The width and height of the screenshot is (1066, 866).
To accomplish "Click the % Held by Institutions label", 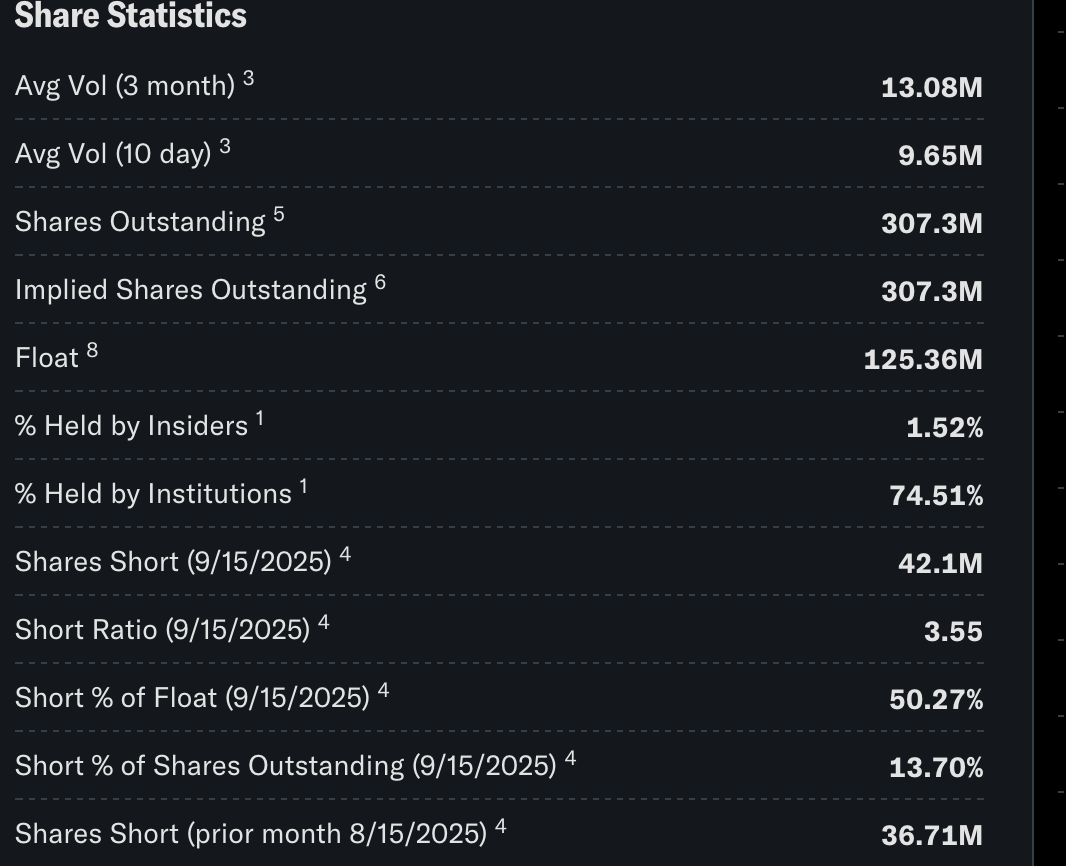I will [x=153, y=494].
